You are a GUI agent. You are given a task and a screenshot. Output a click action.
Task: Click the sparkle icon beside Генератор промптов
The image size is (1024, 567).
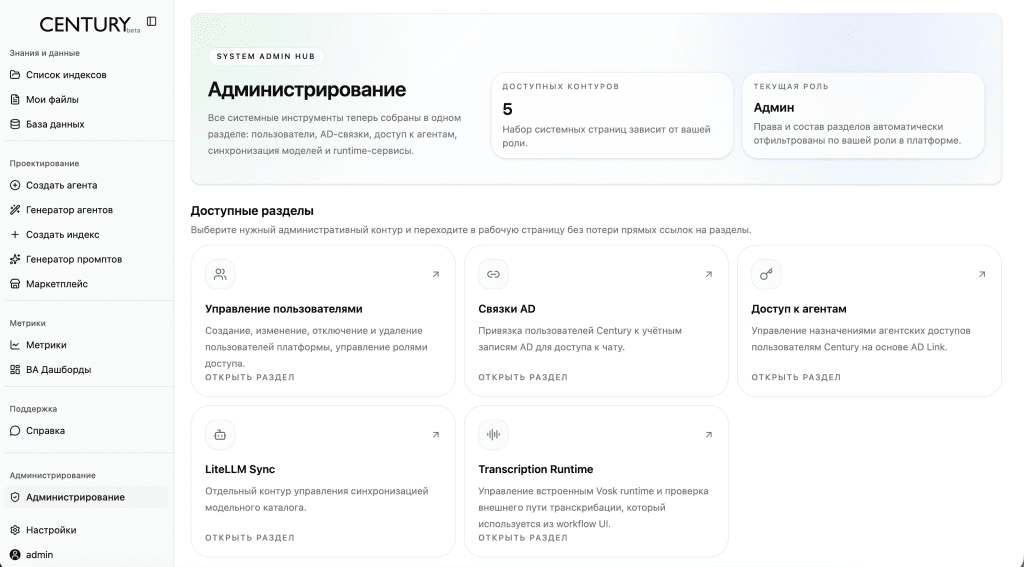15,259
